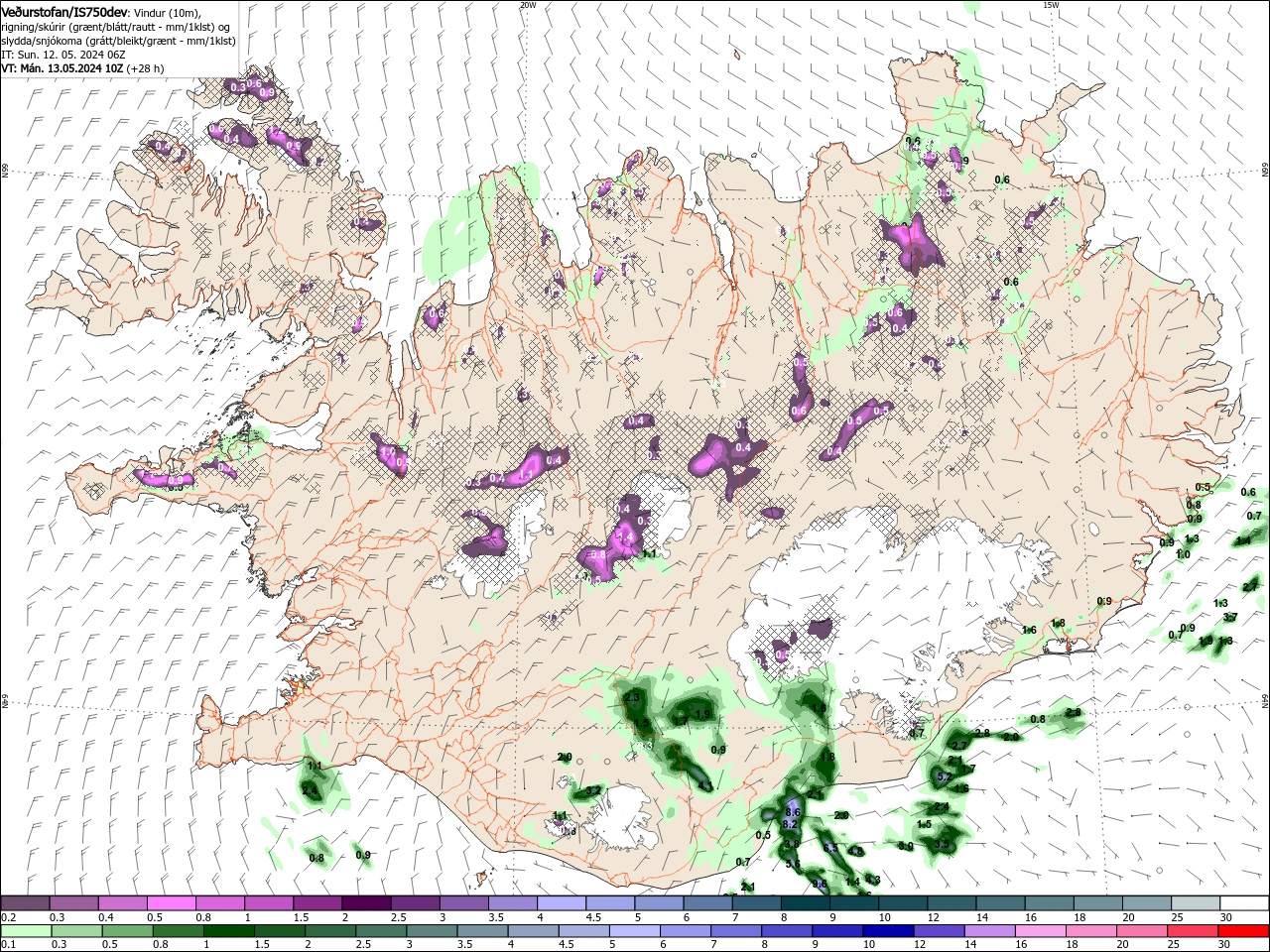Click the 10 label in the lower legend row

(x=869, y=944)
